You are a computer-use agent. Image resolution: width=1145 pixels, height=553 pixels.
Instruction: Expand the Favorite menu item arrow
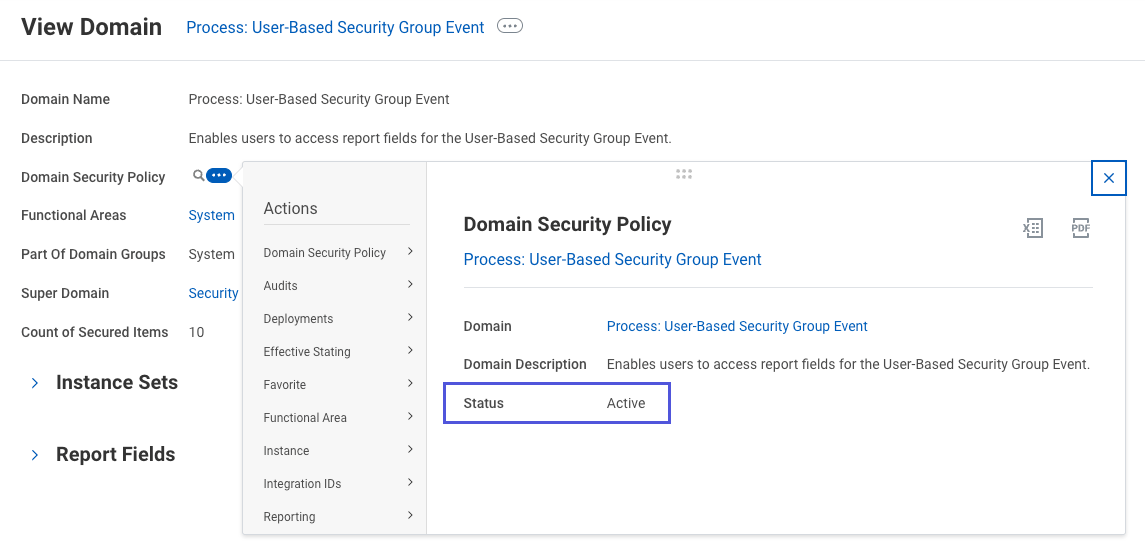(x=410, y=384)
